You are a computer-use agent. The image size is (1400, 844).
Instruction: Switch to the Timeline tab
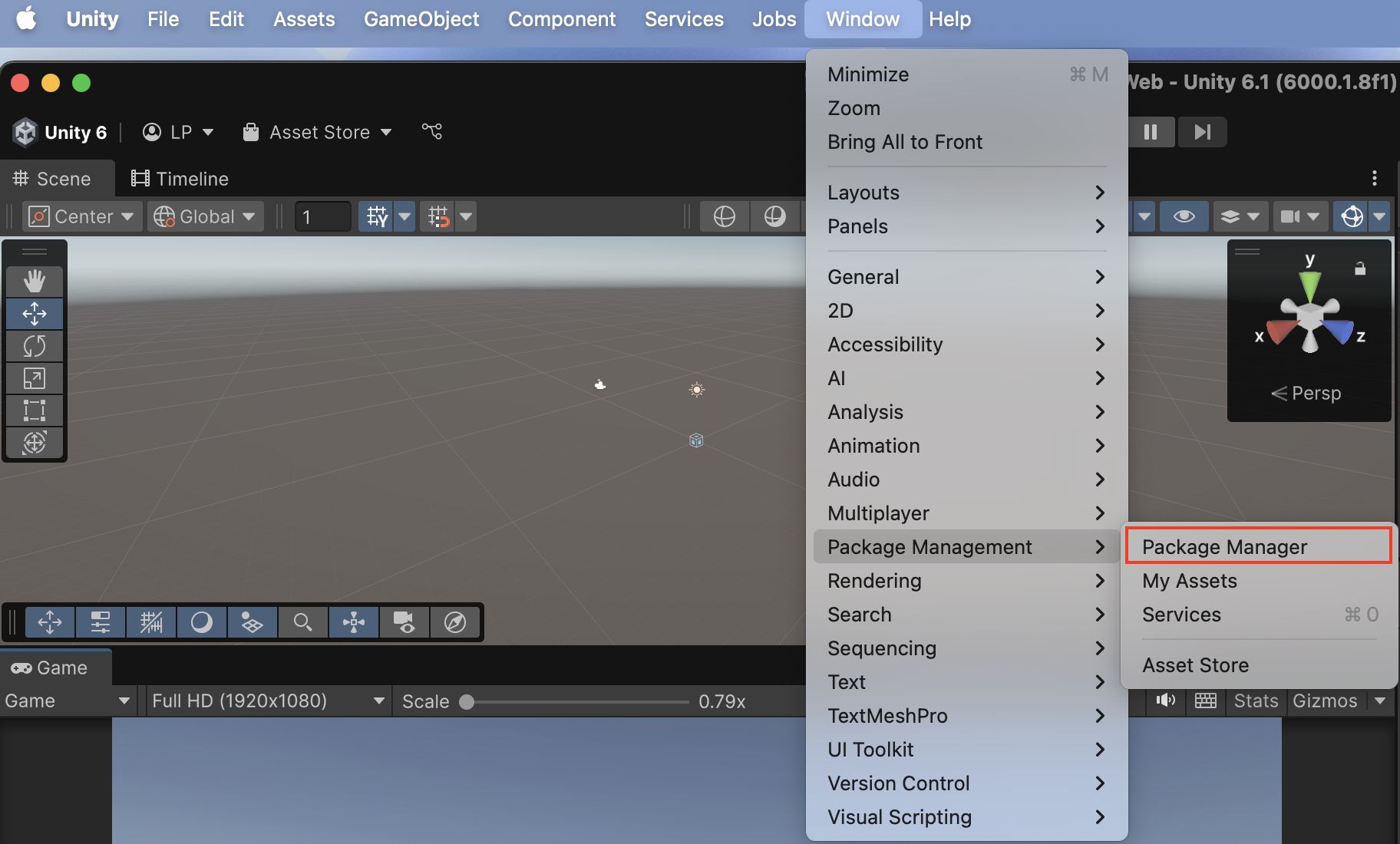tap(180, 179)
